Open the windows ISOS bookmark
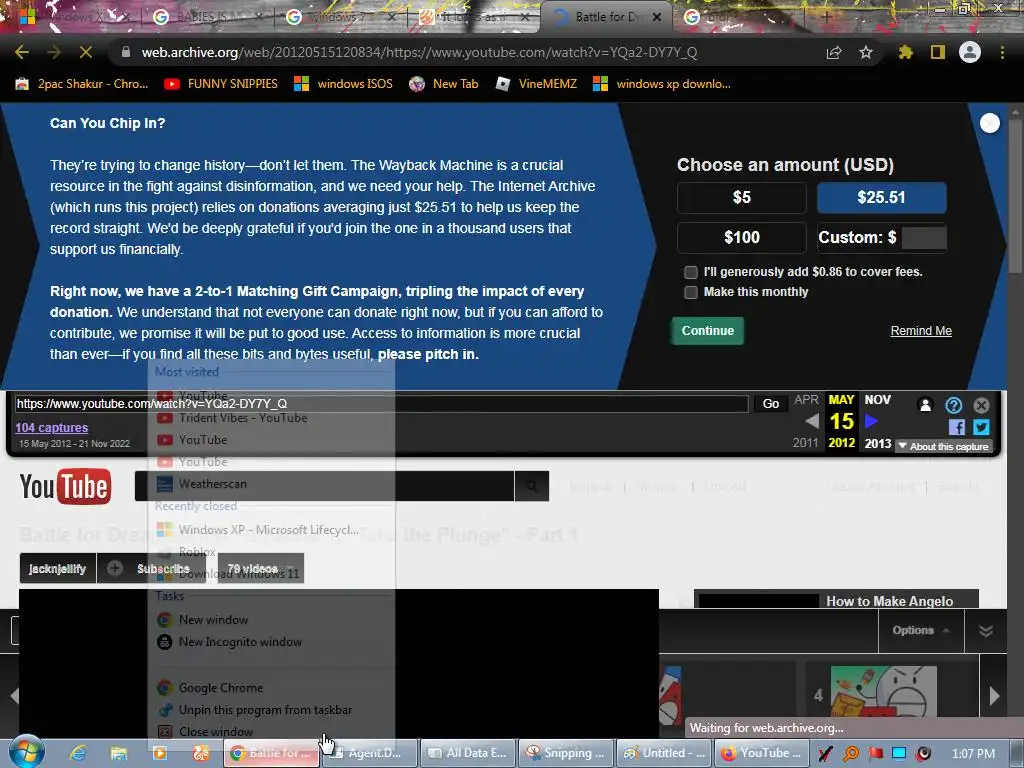Screen dimensions: 1024x768 coord(344,84)
